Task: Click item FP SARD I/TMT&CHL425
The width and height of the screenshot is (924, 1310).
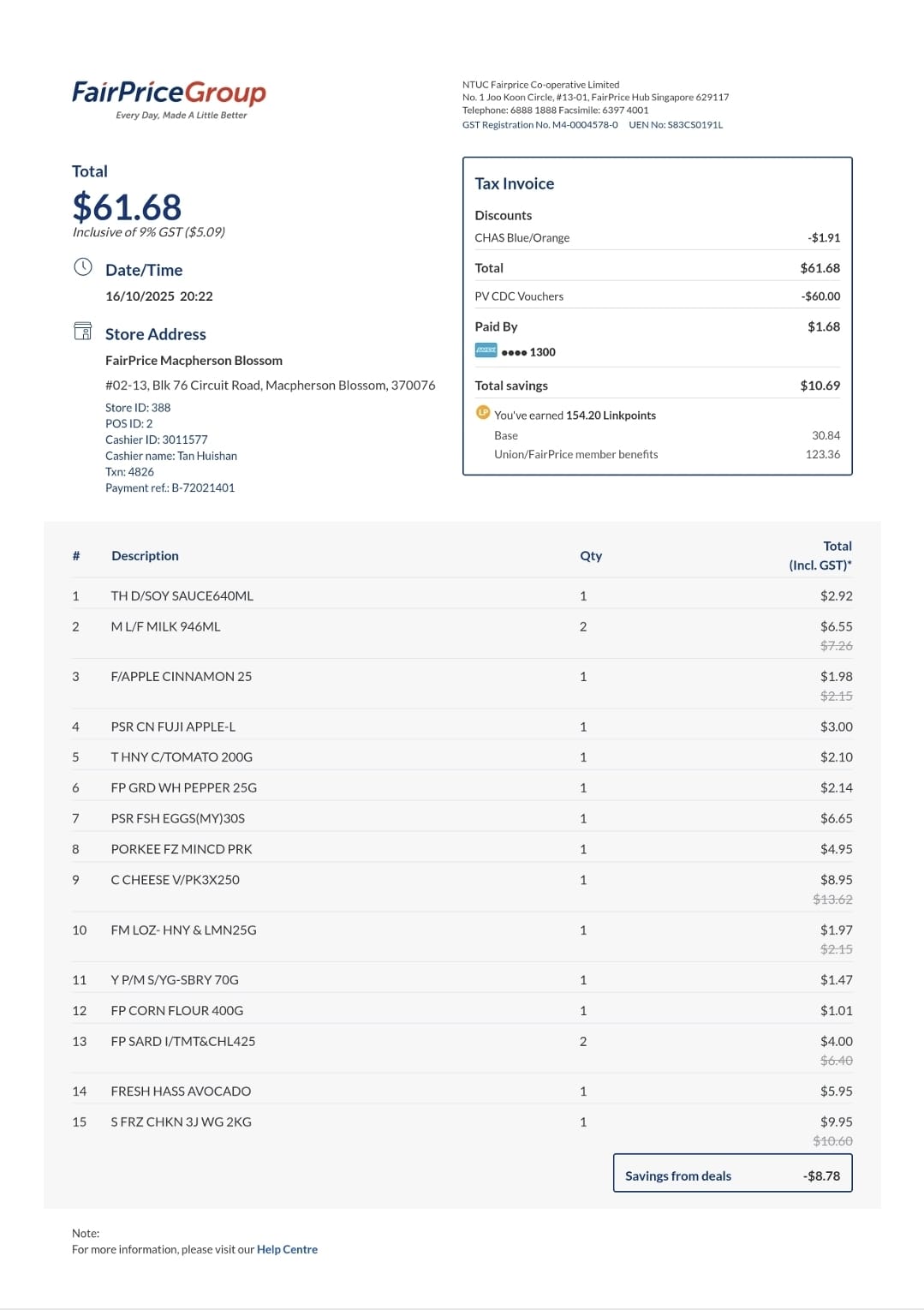Action: (x=183, y=1042)
